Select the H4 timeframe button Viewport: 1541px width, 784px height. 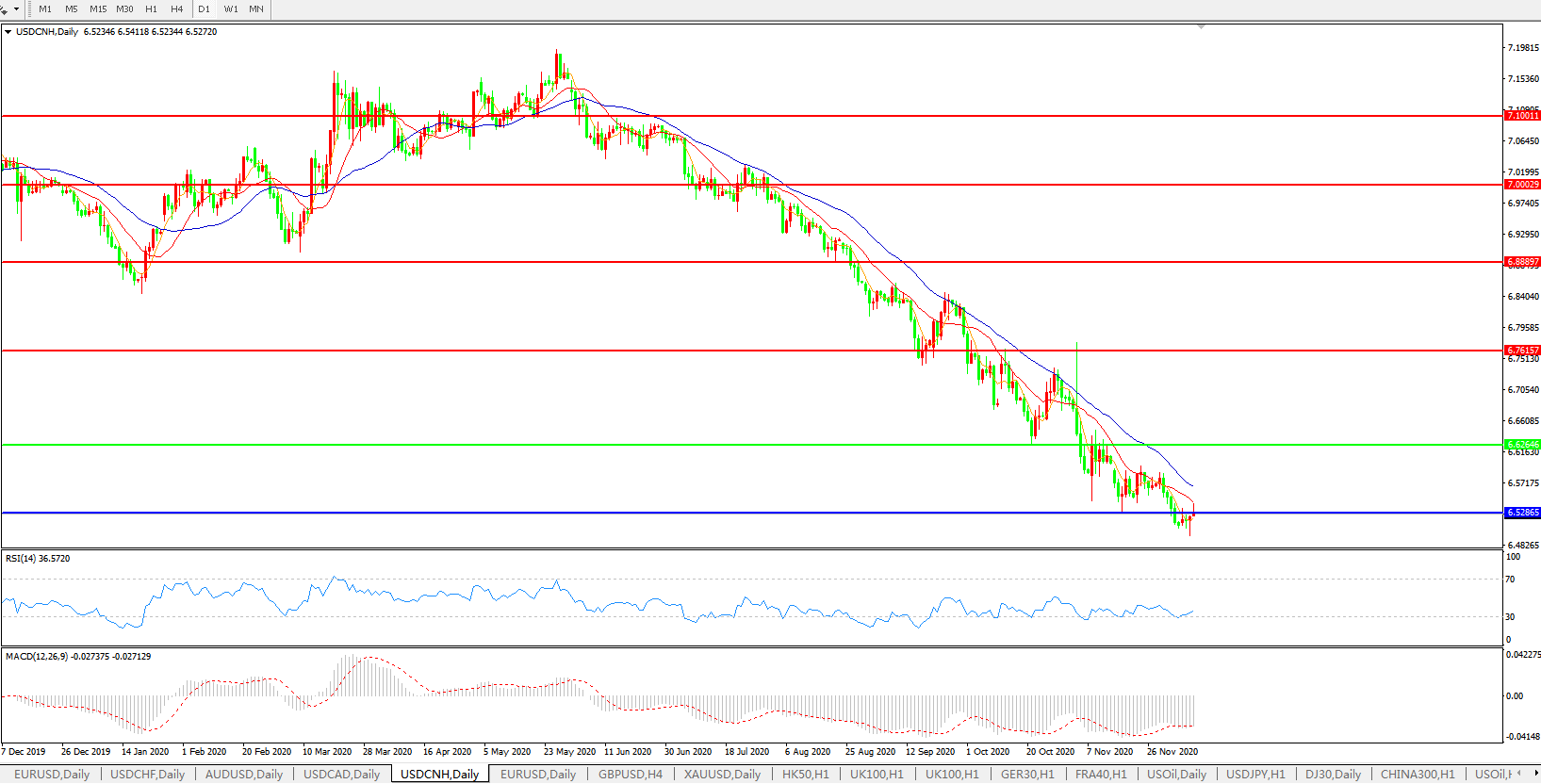pyautogui.click(x=177, y=9)
